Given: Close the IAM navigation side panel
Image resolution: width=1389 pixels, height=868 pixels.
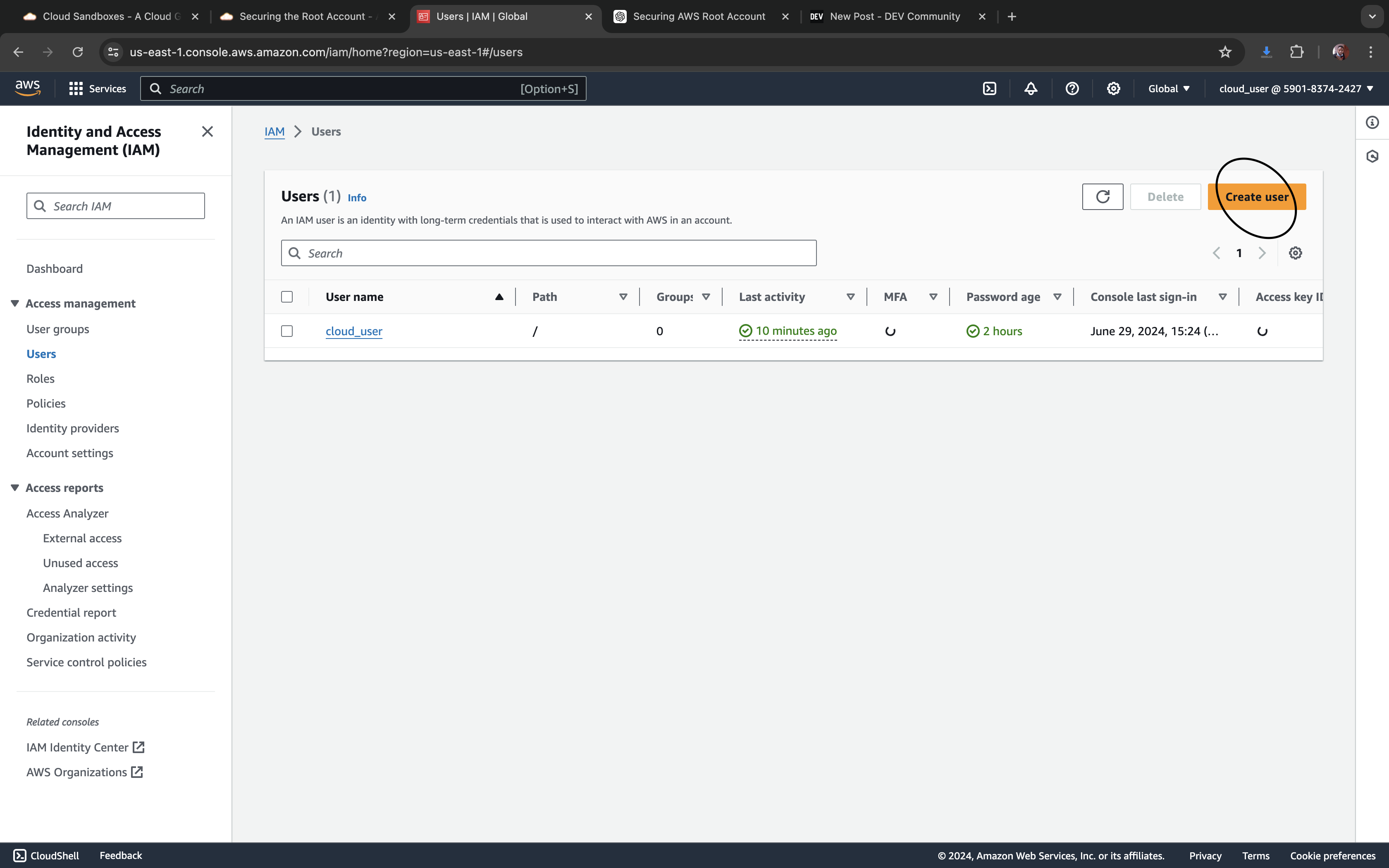Looking at the screenshot, I should tap(207, 131).
